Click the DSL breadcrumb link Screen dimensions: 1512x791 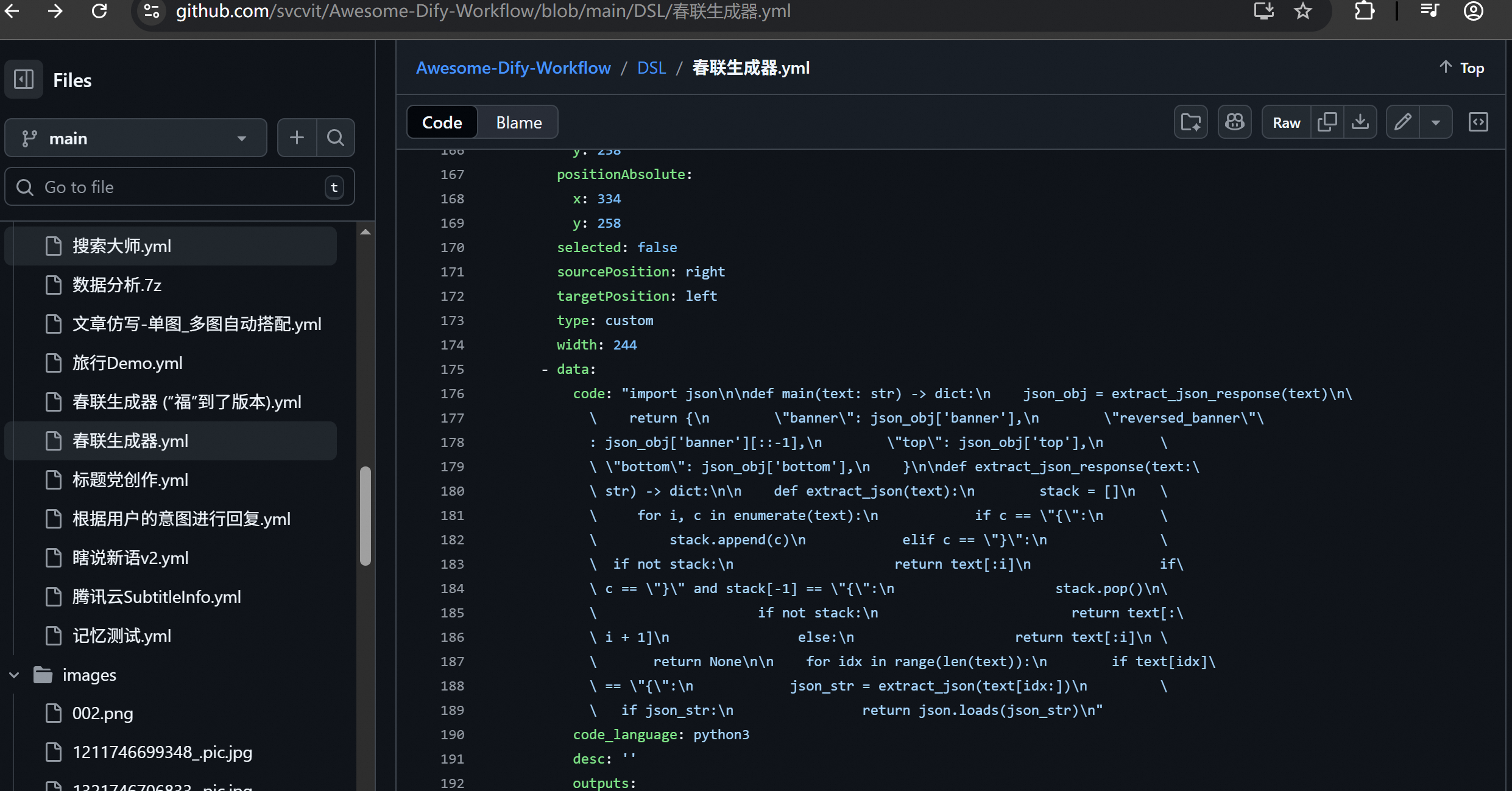point(651,68)
